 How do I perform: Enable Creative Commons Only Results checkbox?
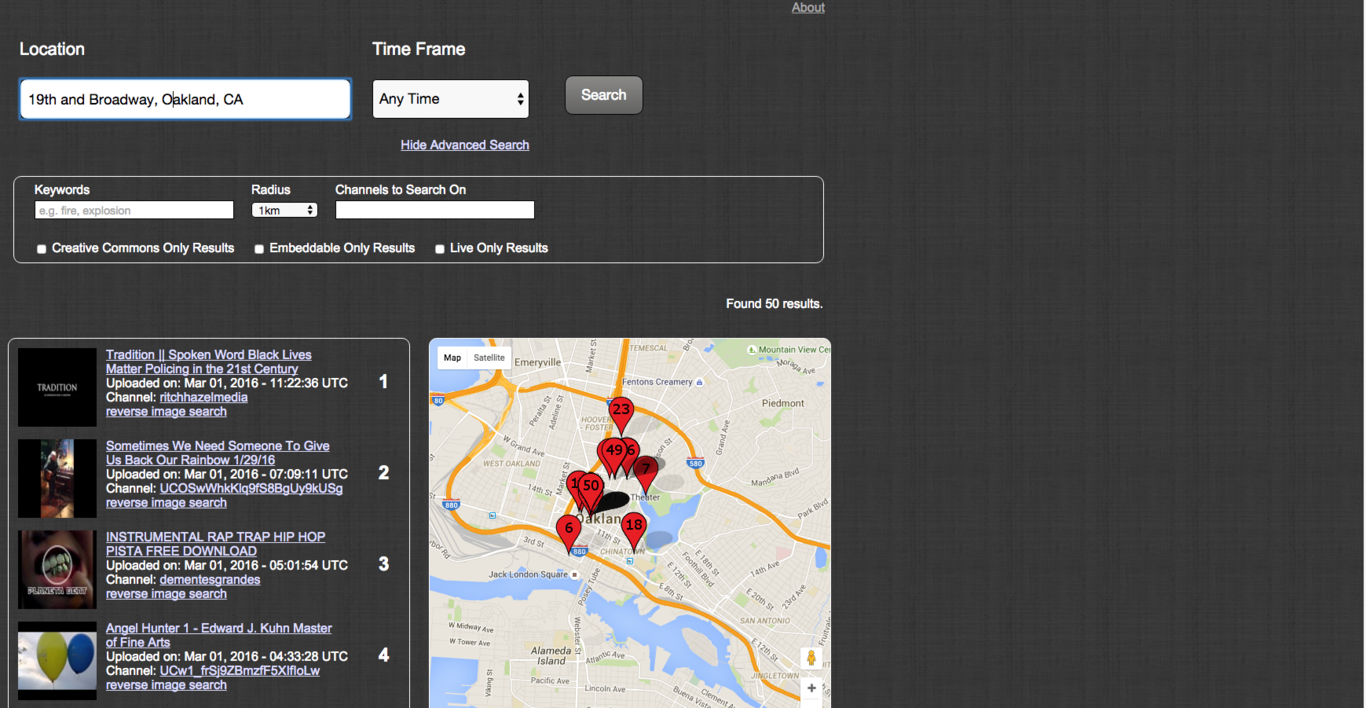(x=42, y=249)
